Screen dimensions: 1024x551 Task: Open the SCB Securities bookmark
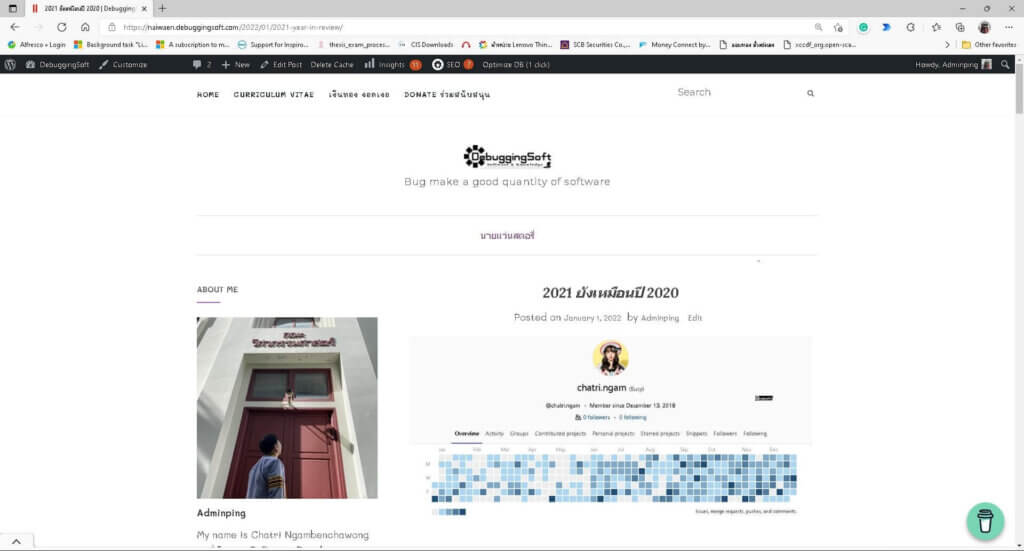tap(596, 45)
